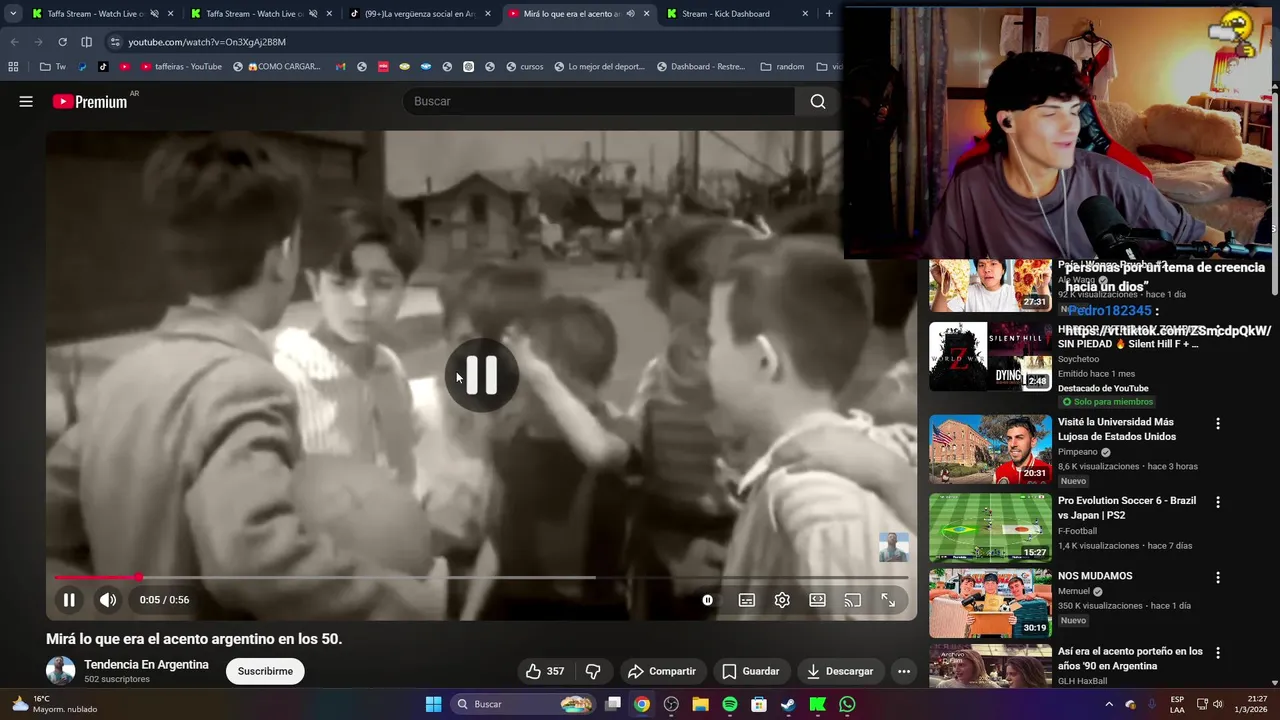1280x720 pixels.
Task: Dislike the video with thumbs down
Action: click(x=593, y=671)
